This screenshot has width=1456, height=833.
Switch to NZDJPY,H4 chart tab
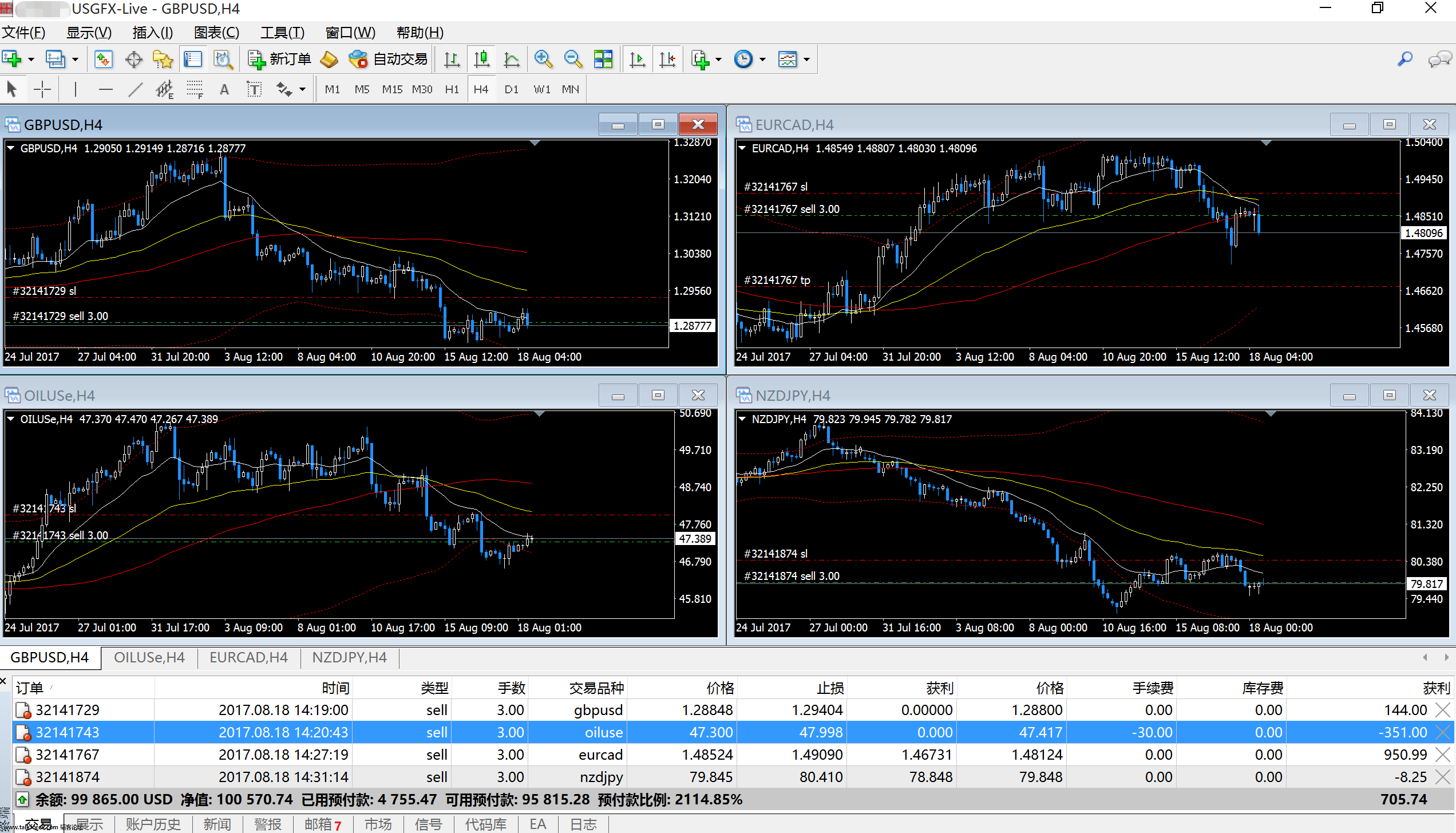[349, 657]
